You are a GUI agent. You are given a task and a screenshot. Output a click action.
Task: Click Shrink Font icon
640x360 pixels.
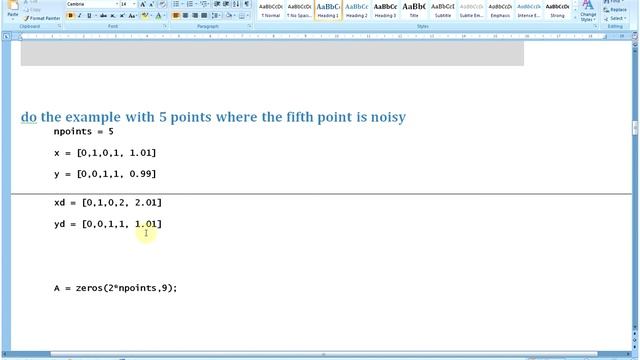click(152, 4)
